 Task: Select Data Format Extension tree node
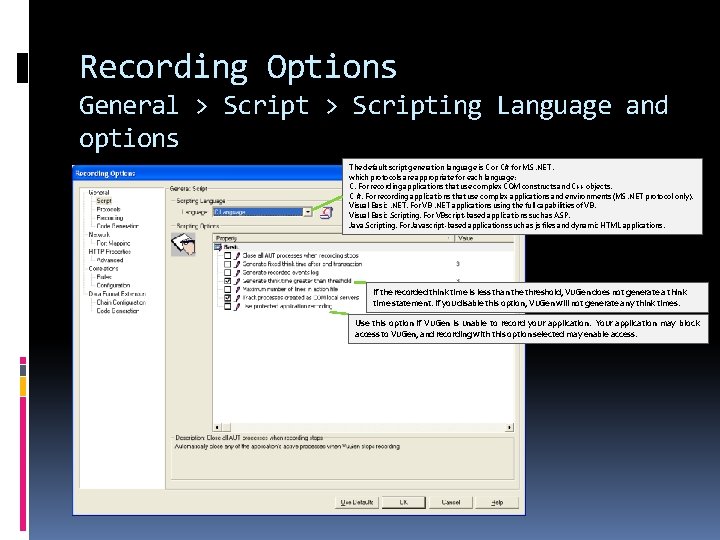117,294
